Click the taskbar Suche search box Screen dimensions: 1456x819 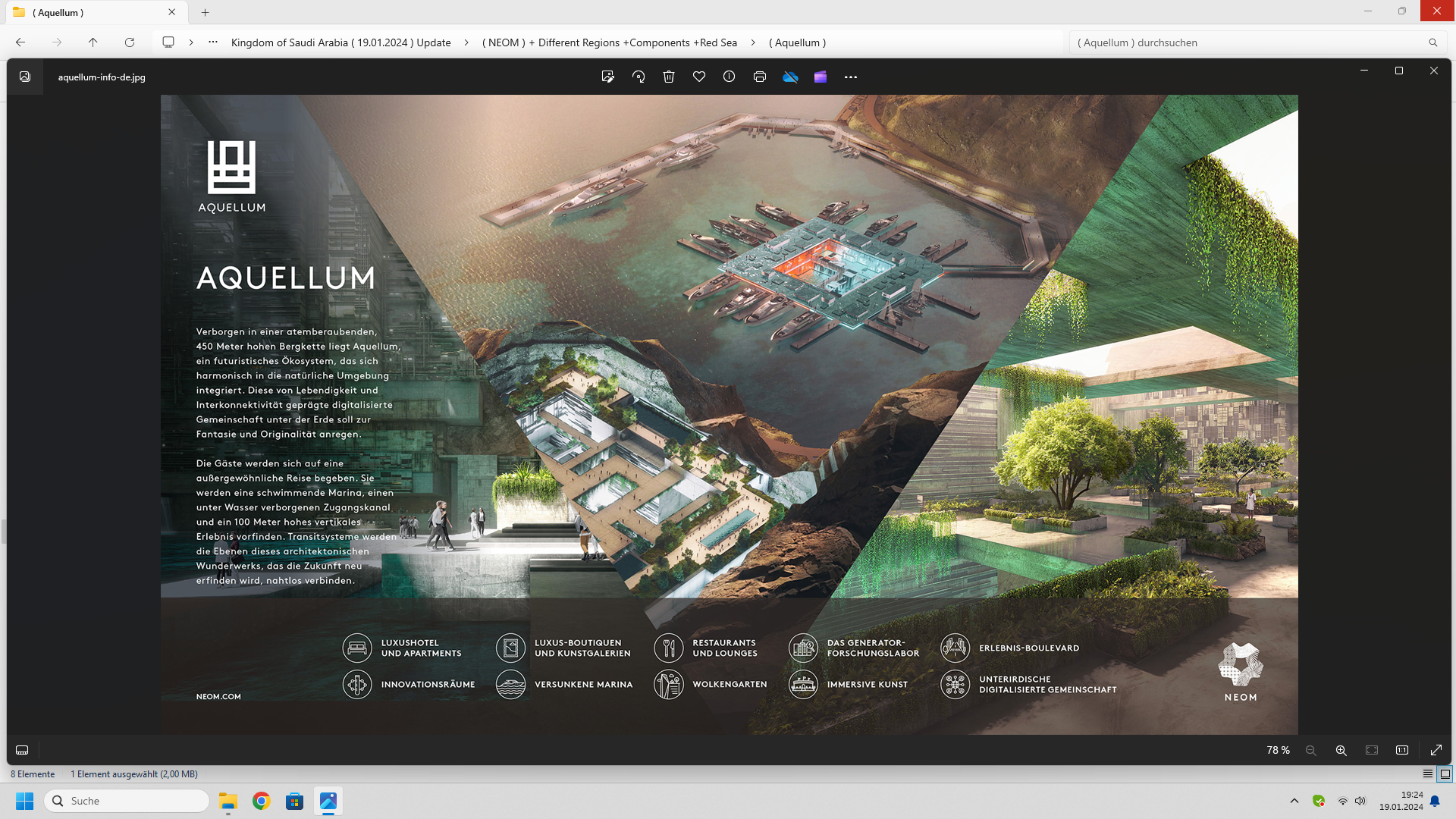127,801
